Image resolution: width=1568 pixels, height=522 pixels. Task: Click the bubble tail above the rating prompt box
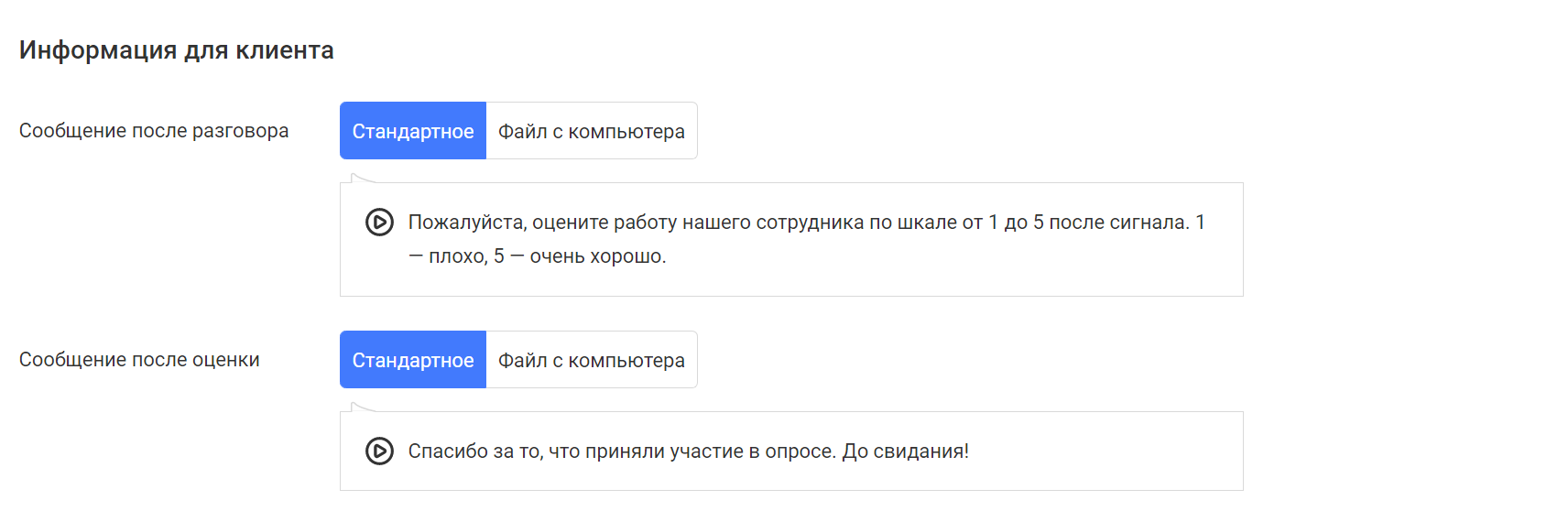pyautogui.click(x=363, y=179)
